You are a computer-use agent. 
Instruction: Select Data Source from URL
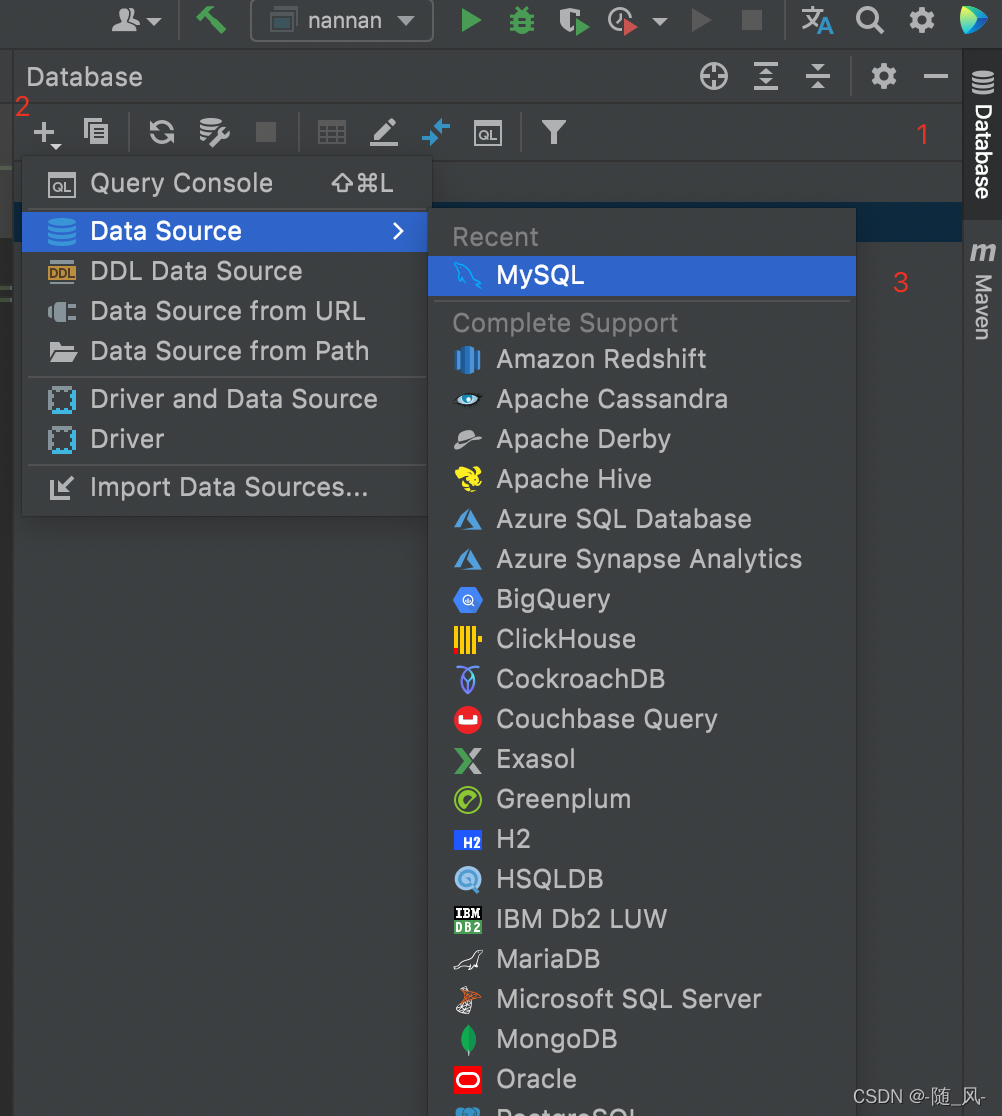[x=225, y=311]
